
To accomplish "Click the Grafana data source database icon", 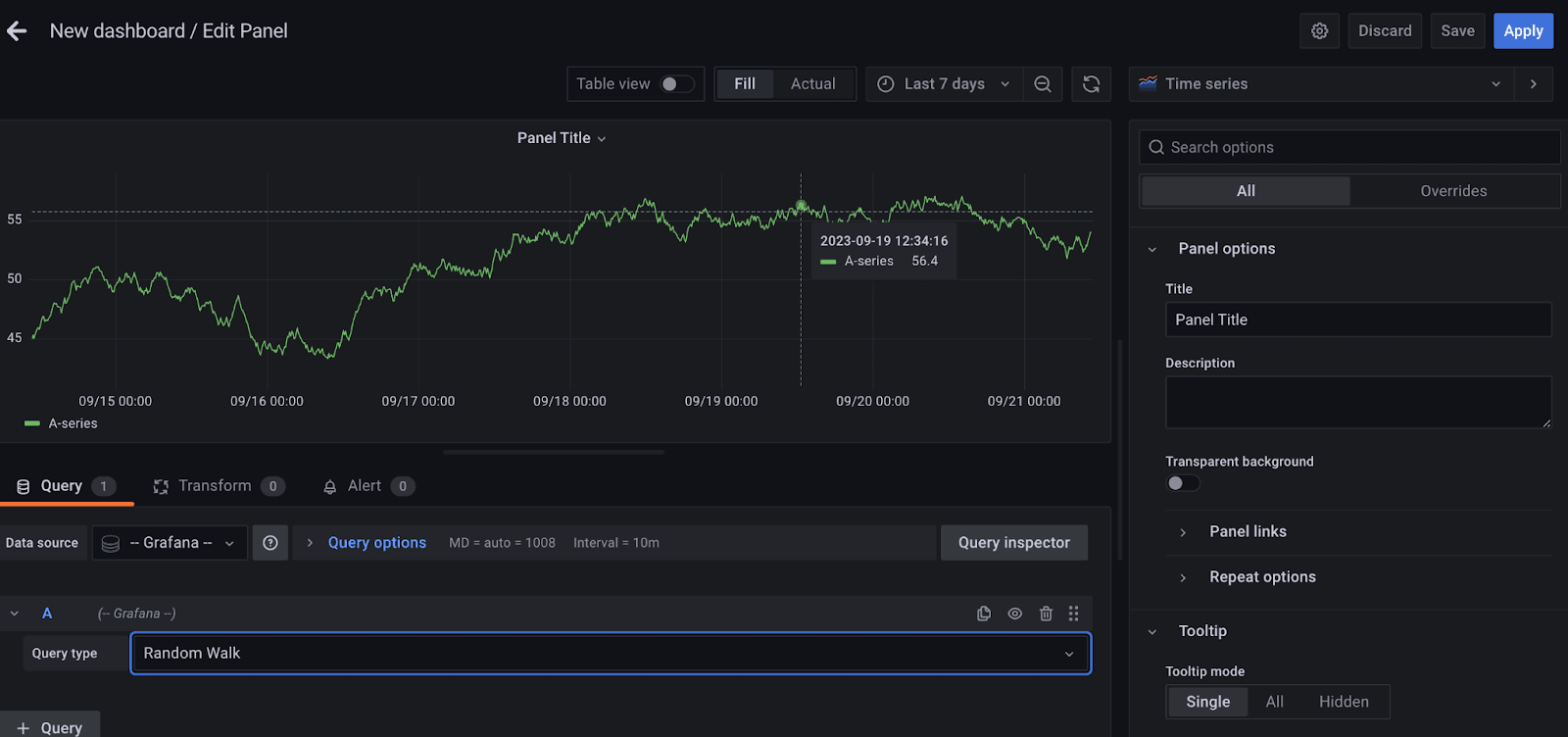I will (x=111, y=543).
